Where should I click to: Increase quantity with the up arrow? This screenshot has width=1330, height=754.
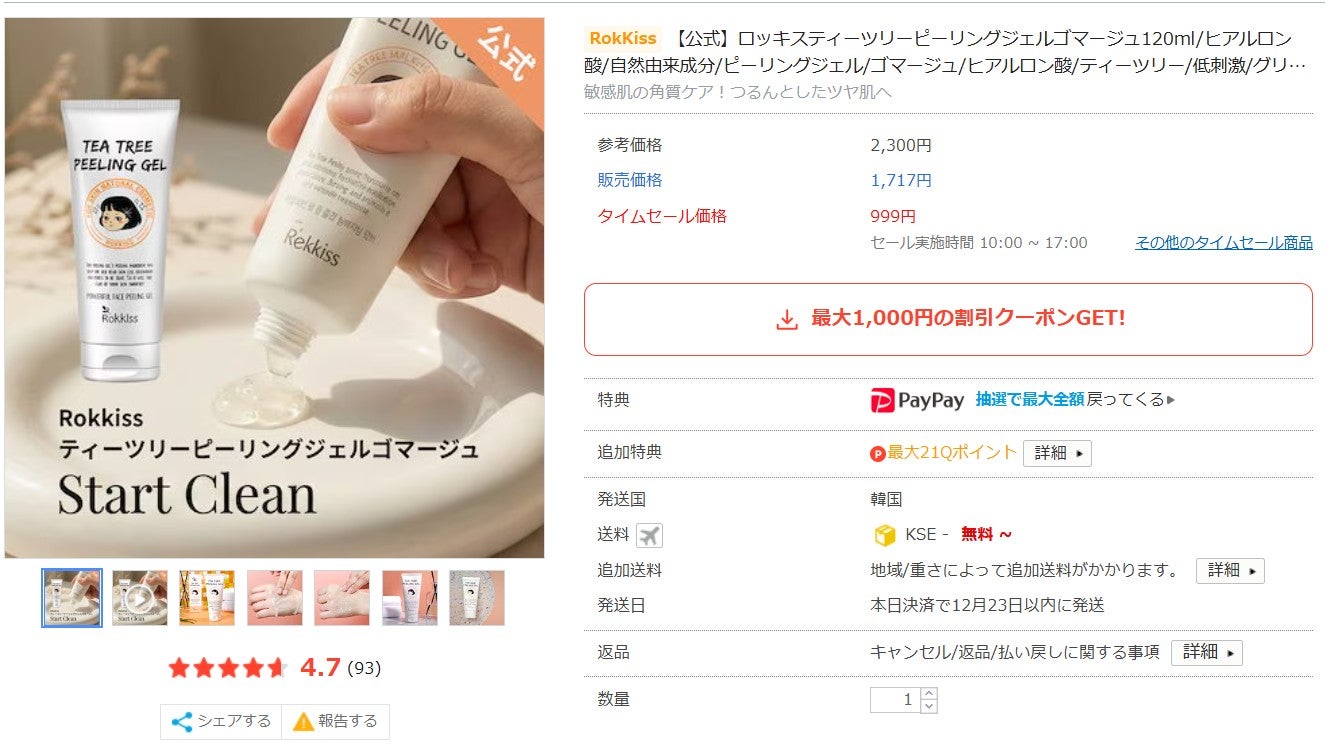click(x=929, y=693)
